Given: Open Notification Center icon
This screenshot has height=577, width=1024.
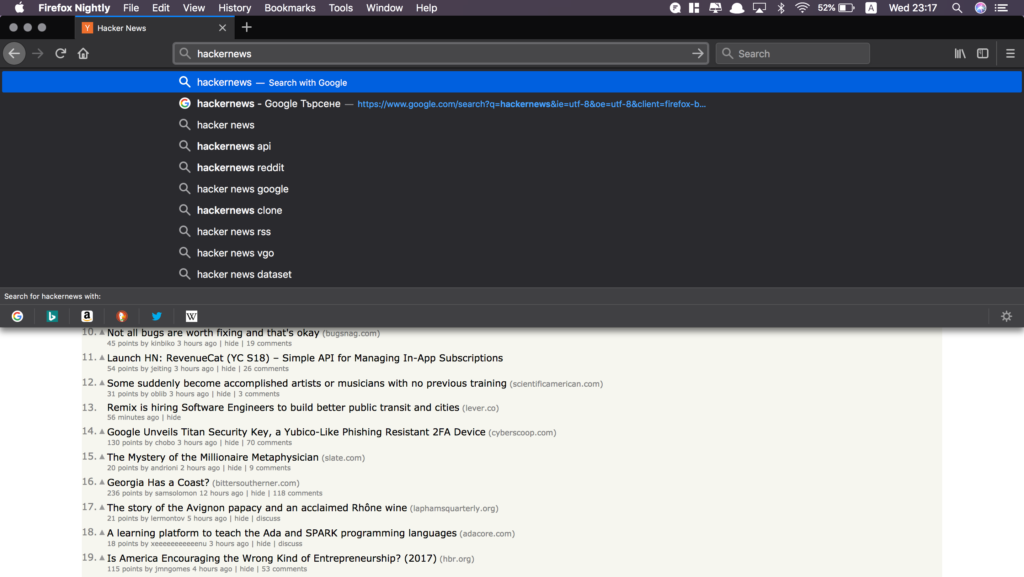Looking at the screenshot, I should (x=1001, y=8).
